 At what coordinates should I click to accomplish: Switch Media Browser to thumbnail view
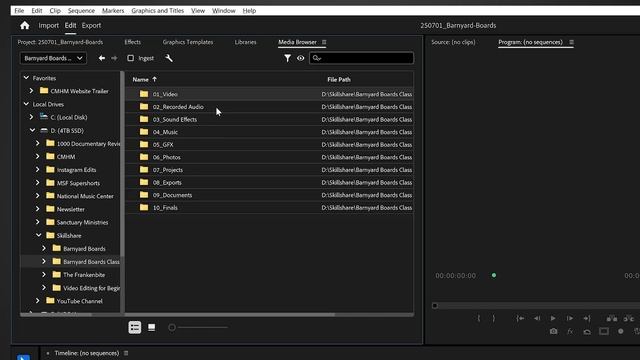tap(151, 327)
